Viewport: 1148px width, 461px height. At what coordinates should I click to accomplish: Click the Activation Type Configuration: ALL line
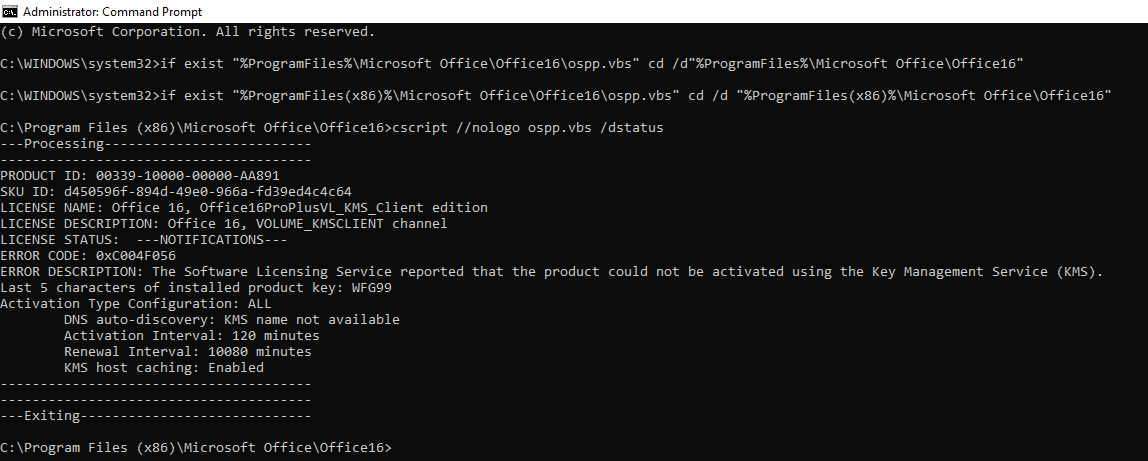(x=135, y=304)
